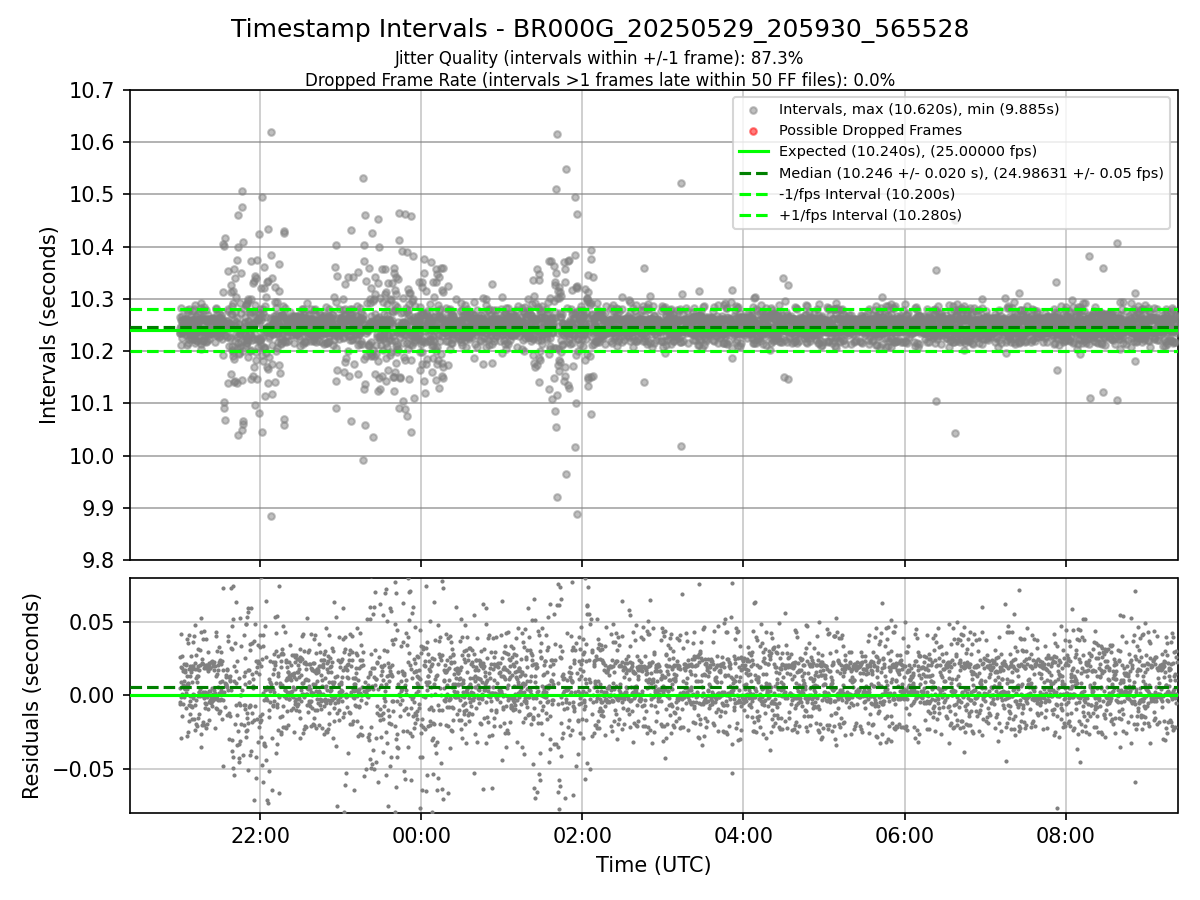Select the Dropped Frame Rate 0.0% subtitle line
Viewport: 1200px width, 900px height.
pos(600,79)
